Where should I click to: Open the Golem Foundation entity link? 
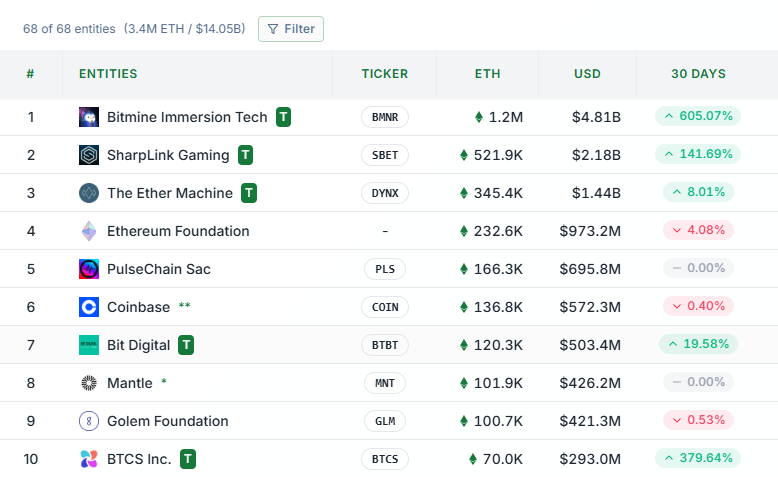point(168,421)
